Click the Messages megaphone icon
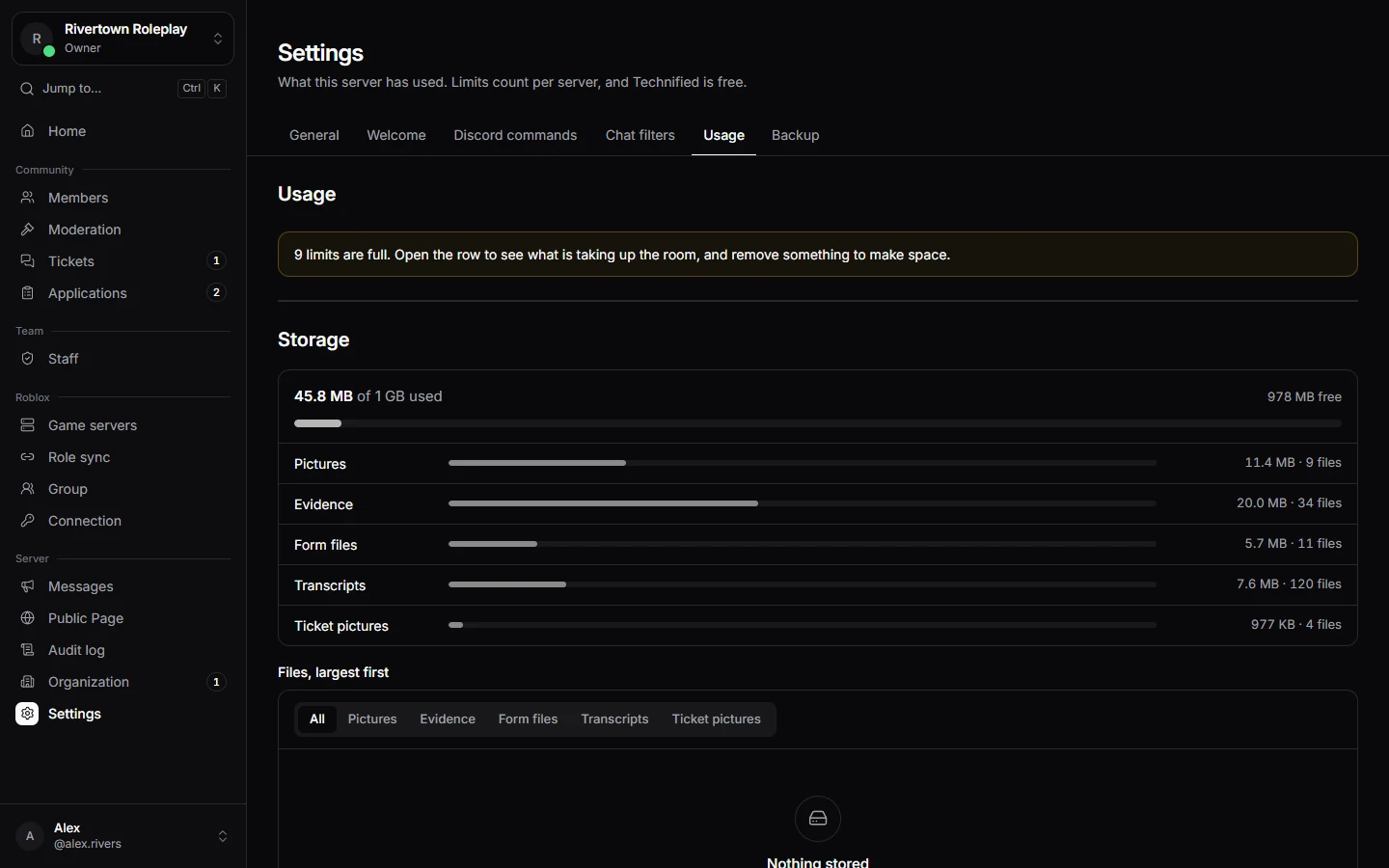Screen dimensions: 1389x868 click(28, 586)
